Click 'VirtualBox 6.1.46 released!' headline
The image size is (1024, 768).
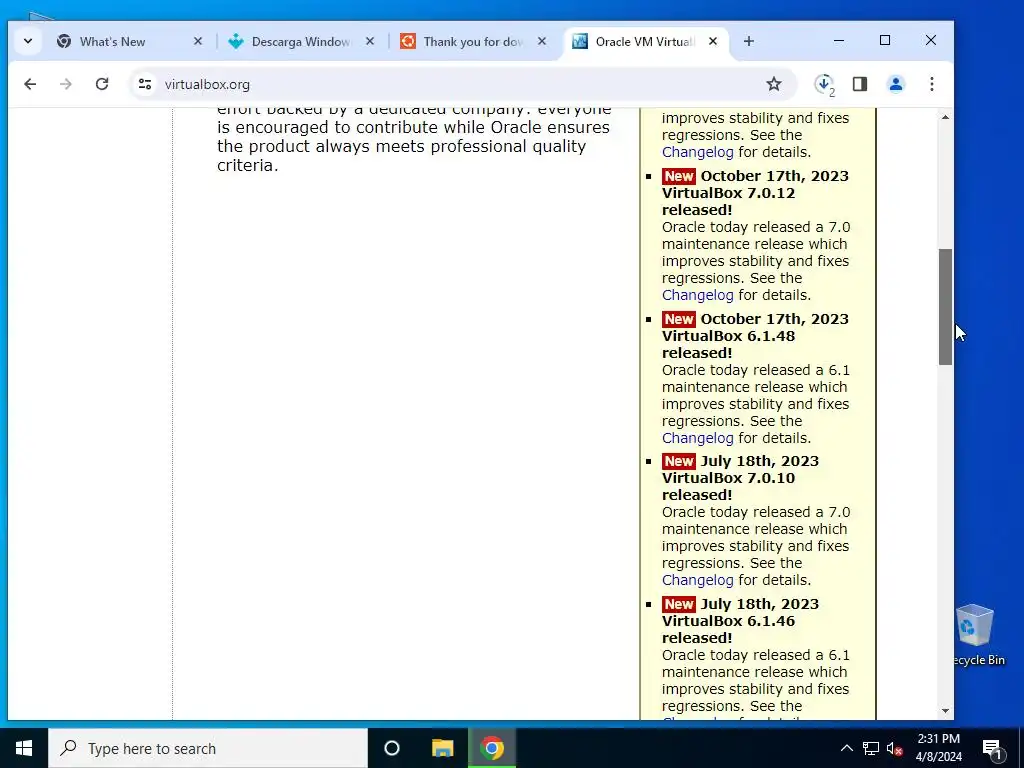pyautogui.click(x=728, y=630)
